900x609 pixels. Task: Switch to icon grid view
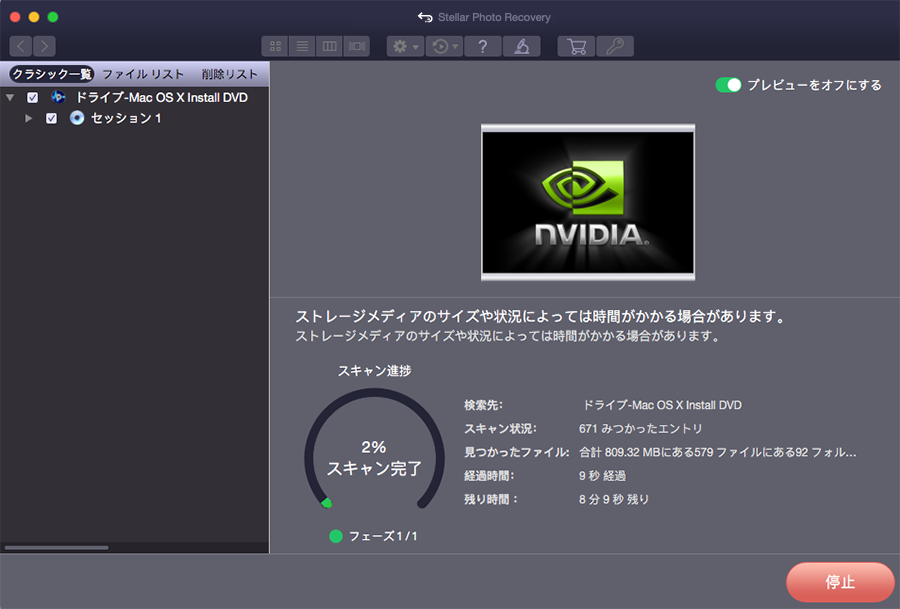(275, 46)
